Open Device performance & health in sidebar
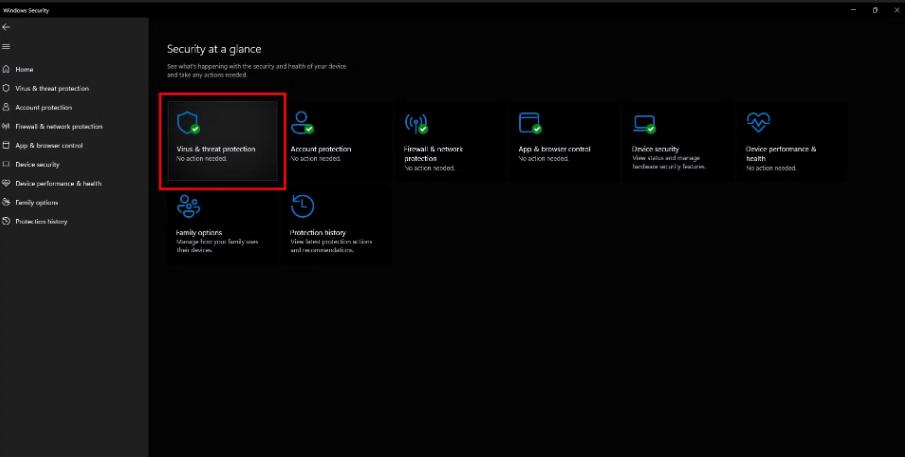 [58, 183]
